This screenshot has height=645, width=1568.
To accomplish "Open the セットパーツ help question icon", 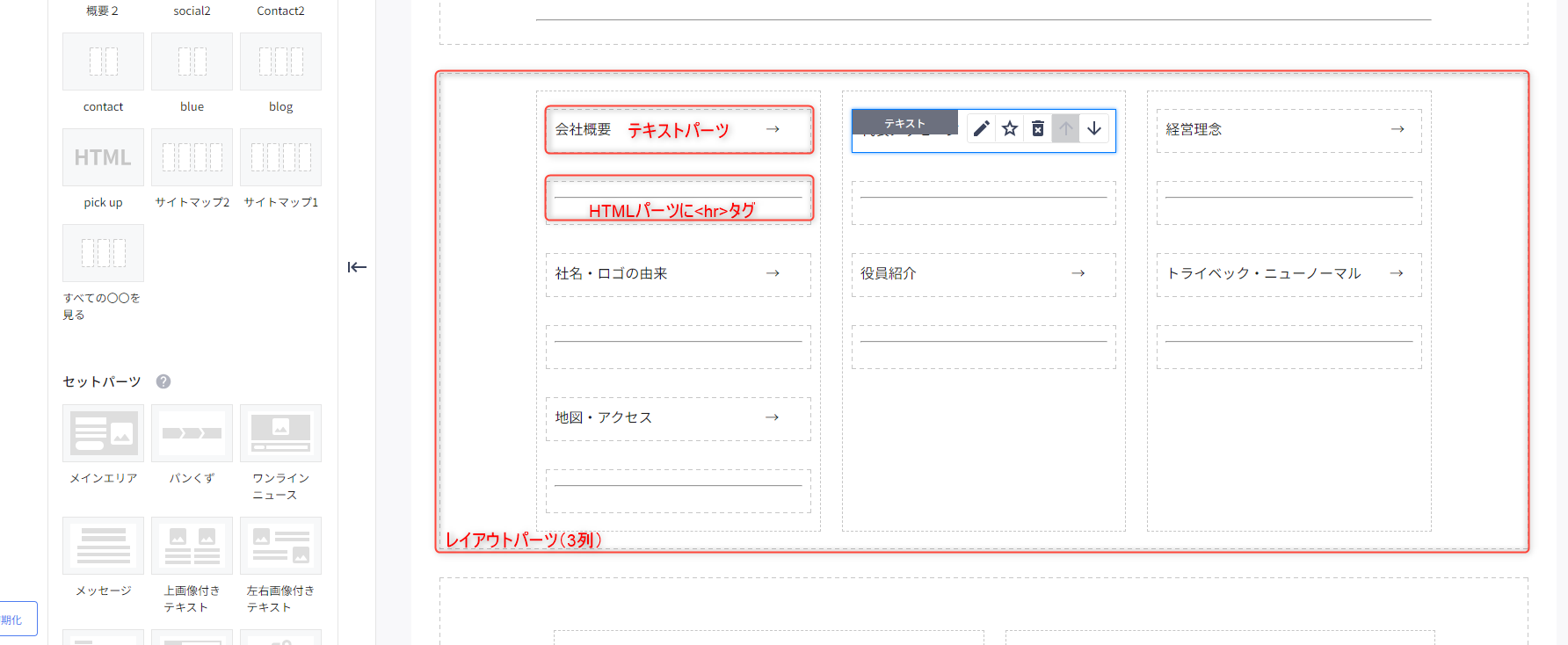I will [x=163, y=381].
